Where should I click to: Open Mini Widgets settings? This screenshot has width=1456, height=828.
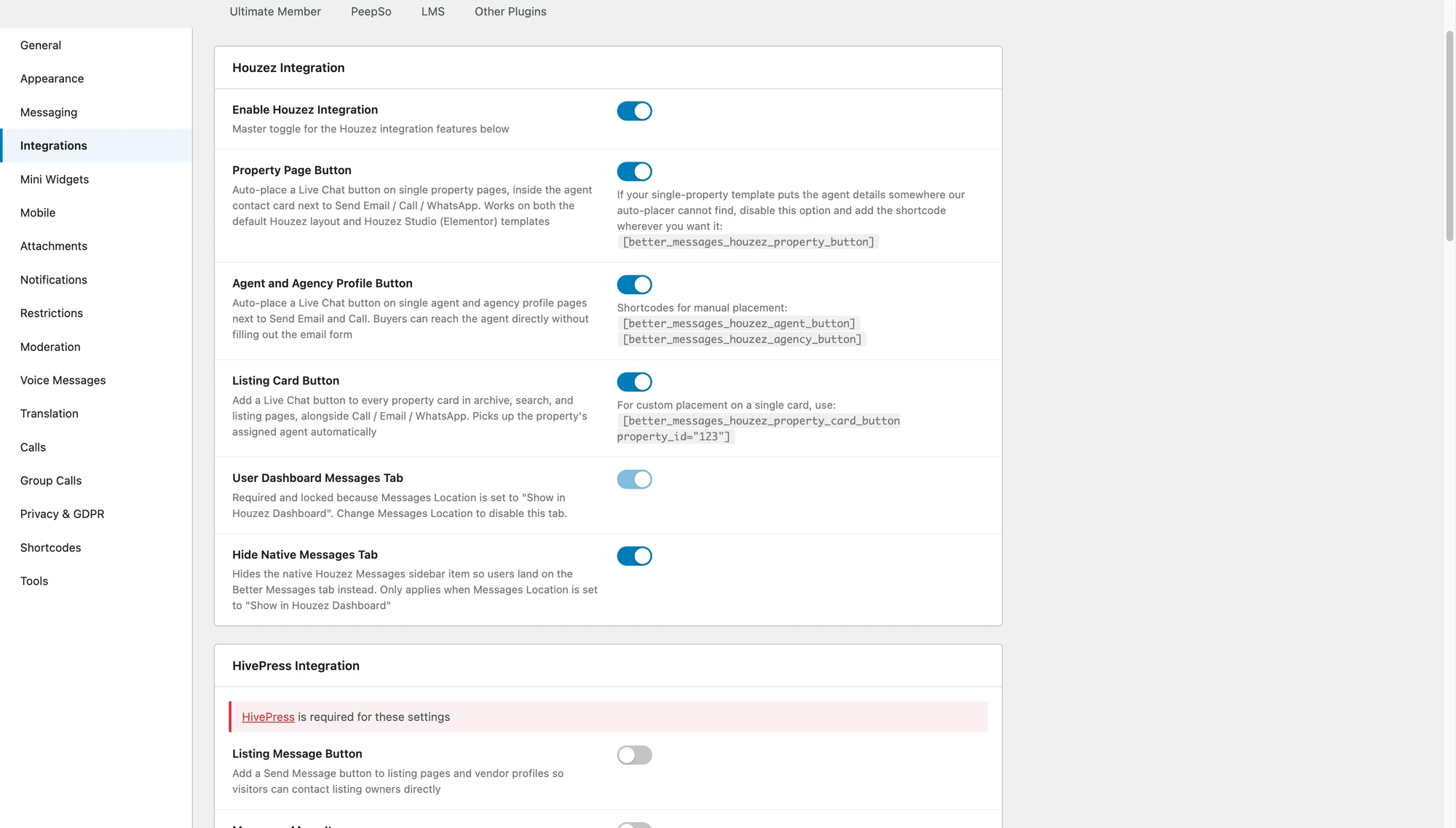pos(96,179)
